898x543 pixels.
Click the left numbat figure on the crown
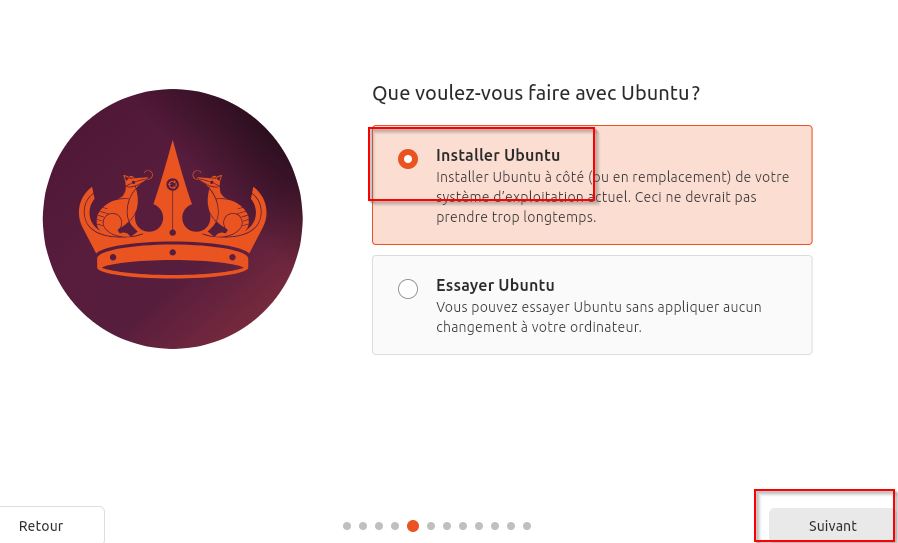point(123,204)
